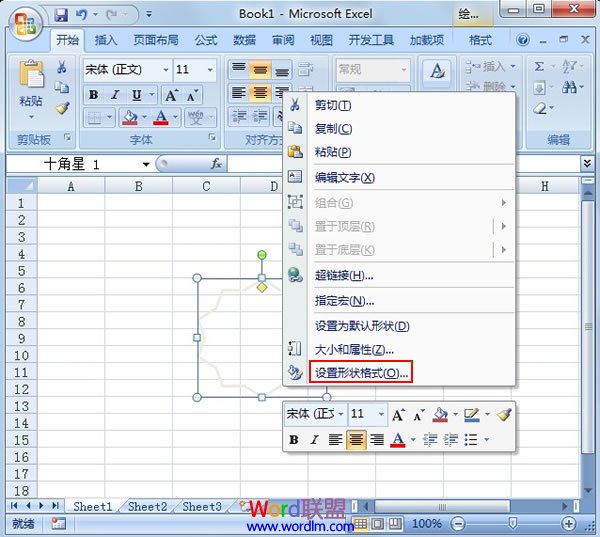600x537 pixels.
Task: Click the Sort & Filter icon
Action: (x=569, y=67)
